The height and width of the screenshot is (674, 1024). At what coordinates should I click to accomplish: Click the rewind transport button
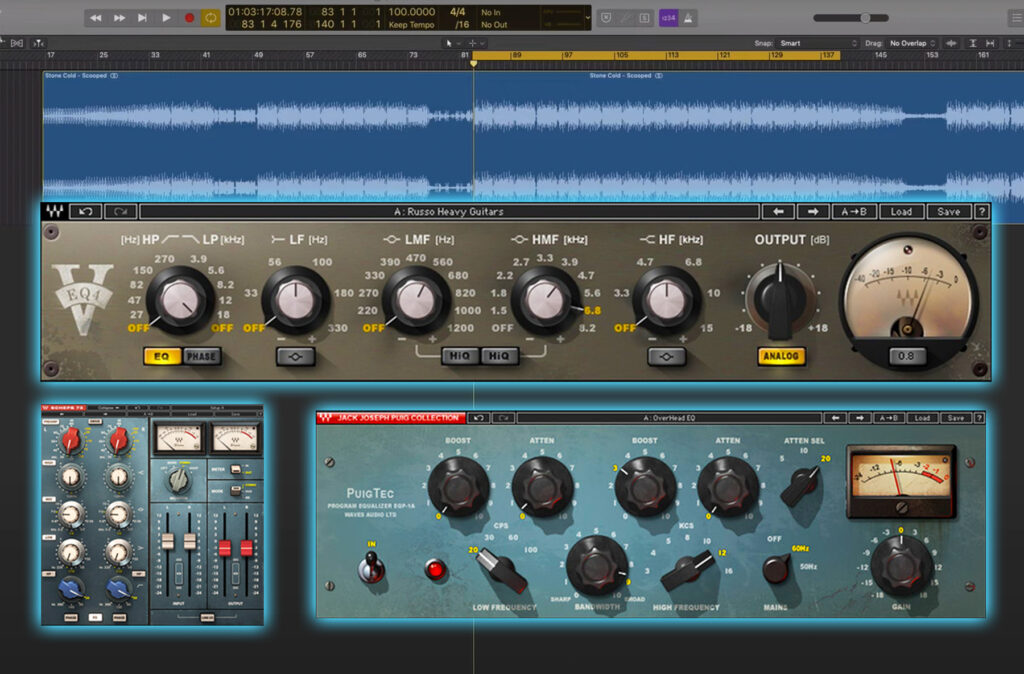(x=96, y=18)
